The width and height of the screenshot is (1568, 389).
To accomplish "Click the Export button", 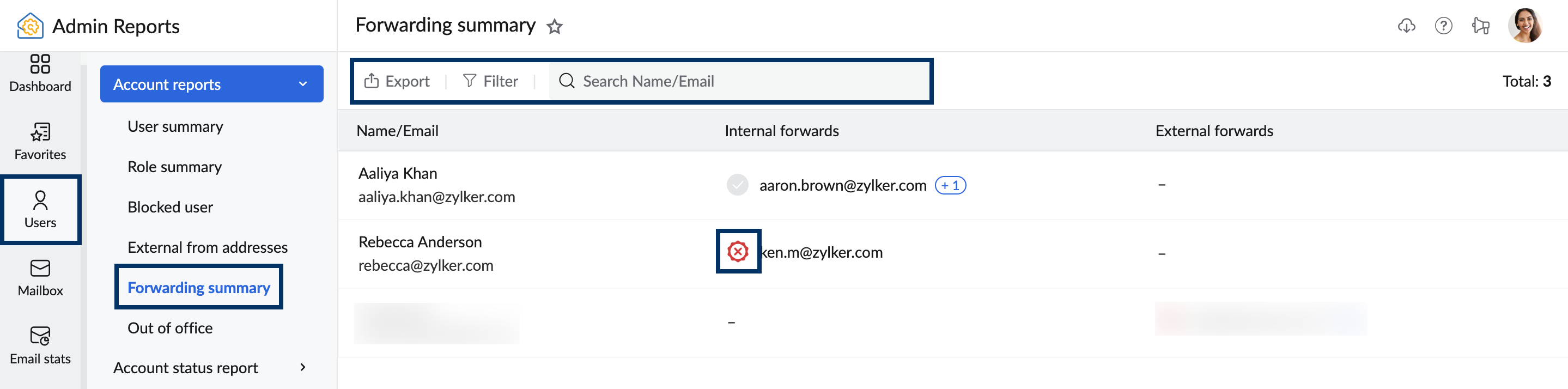I will 397,82.
